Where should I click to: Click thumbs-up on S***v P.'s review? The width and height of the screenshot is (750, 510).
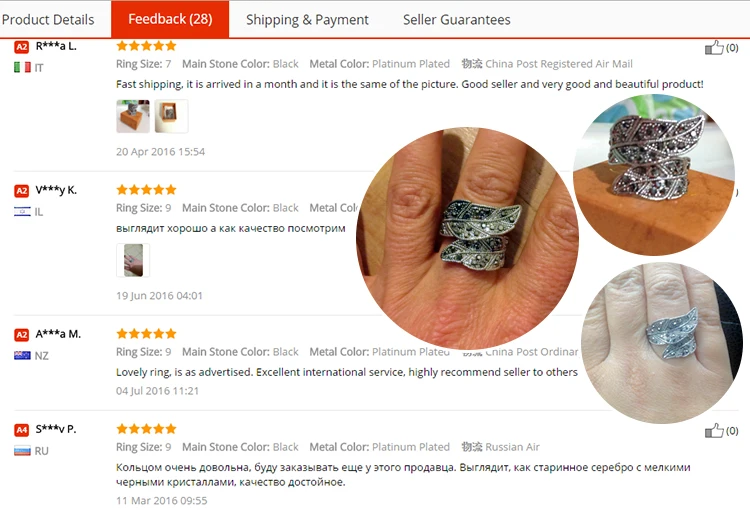tap(714, 431)
